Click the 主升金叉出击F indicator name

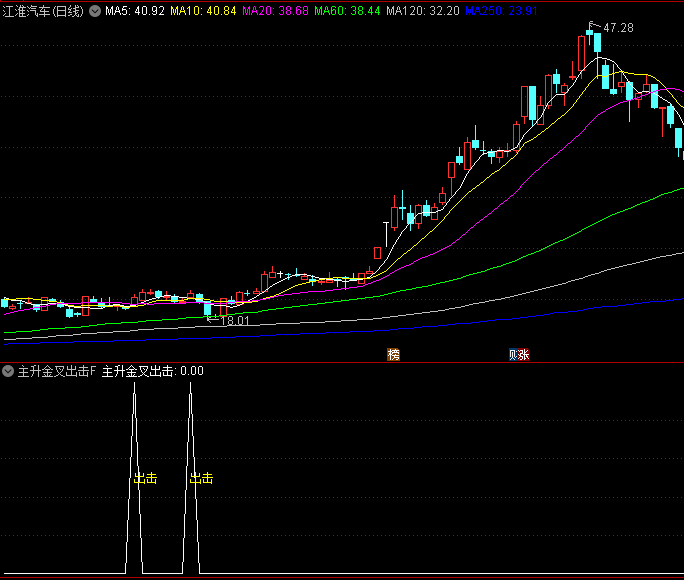point(56,372)
